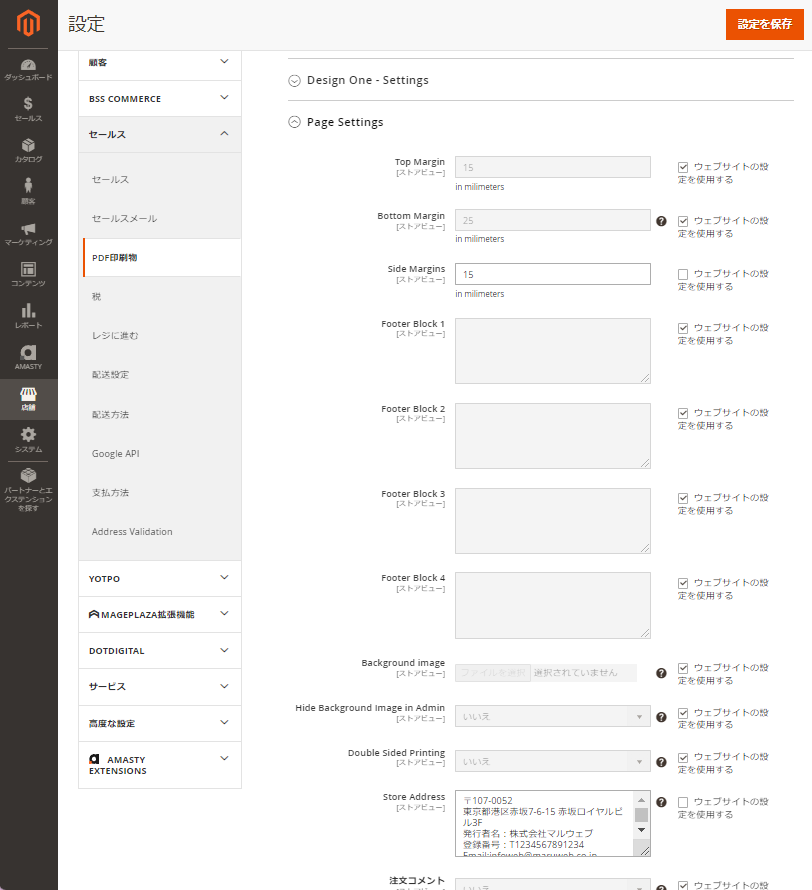The height and width of the screenshot is (890, 812).
Task: Click help icon beside Bottom Margin
Action: [x=661, y=221]
